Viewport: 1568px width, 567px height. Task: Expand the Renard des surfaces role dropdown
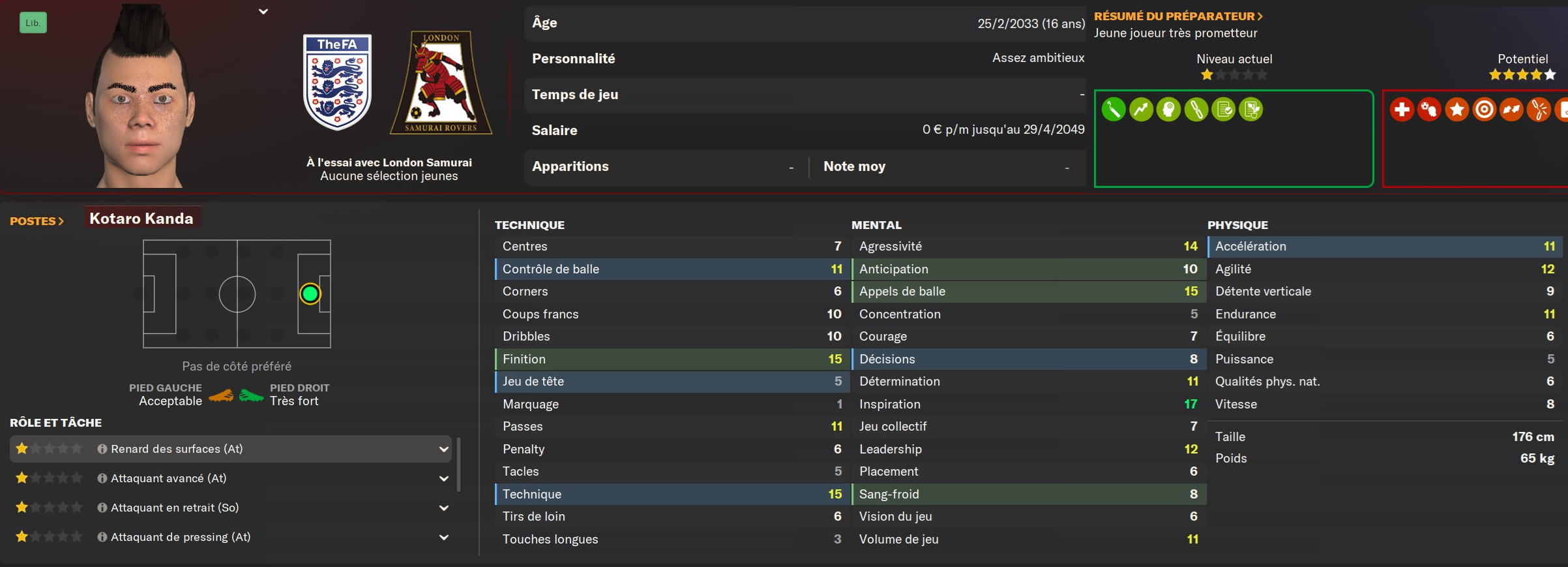pyautogui.click(x=443, y=449)
